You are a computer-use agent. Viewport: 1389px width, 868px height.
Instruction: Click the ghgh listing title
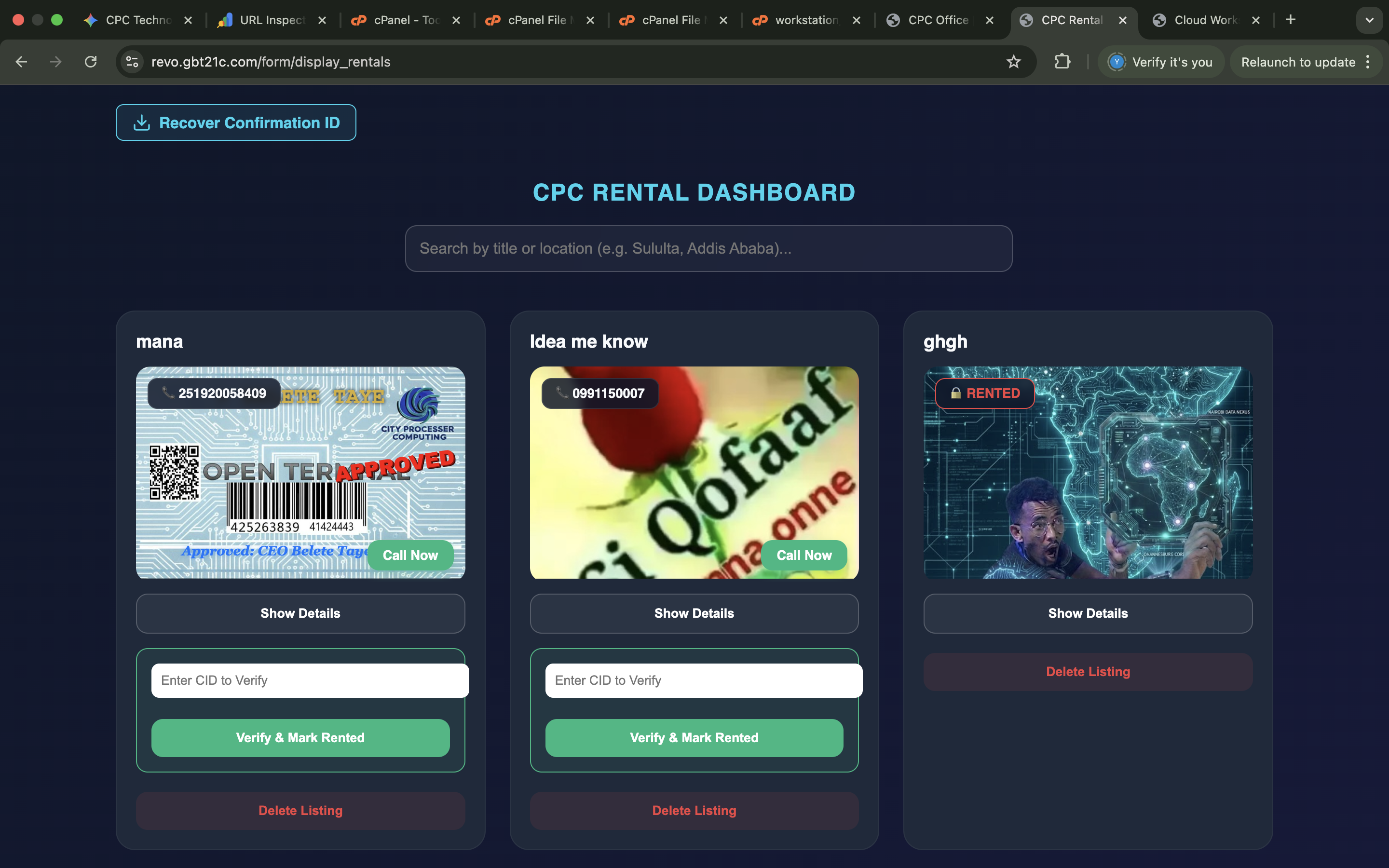click(x=945, y=342)
